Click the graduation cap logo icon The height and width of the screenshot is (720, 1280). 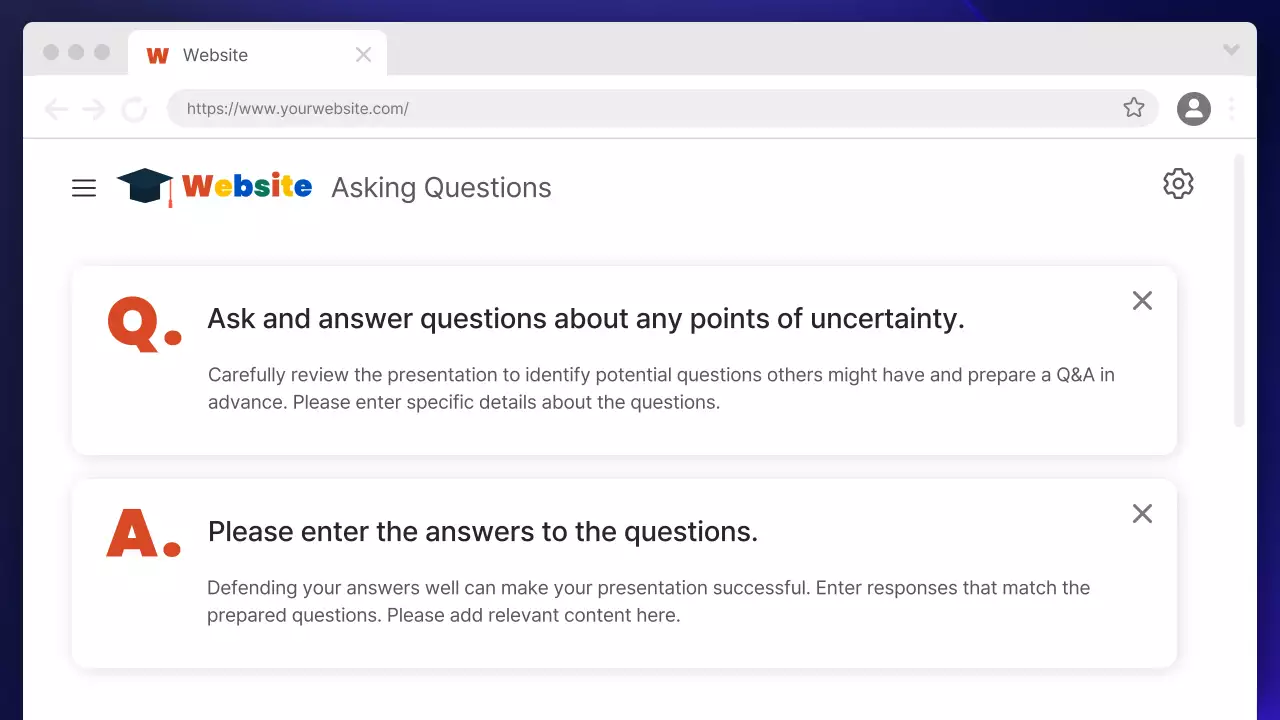[x=146, y=186]
